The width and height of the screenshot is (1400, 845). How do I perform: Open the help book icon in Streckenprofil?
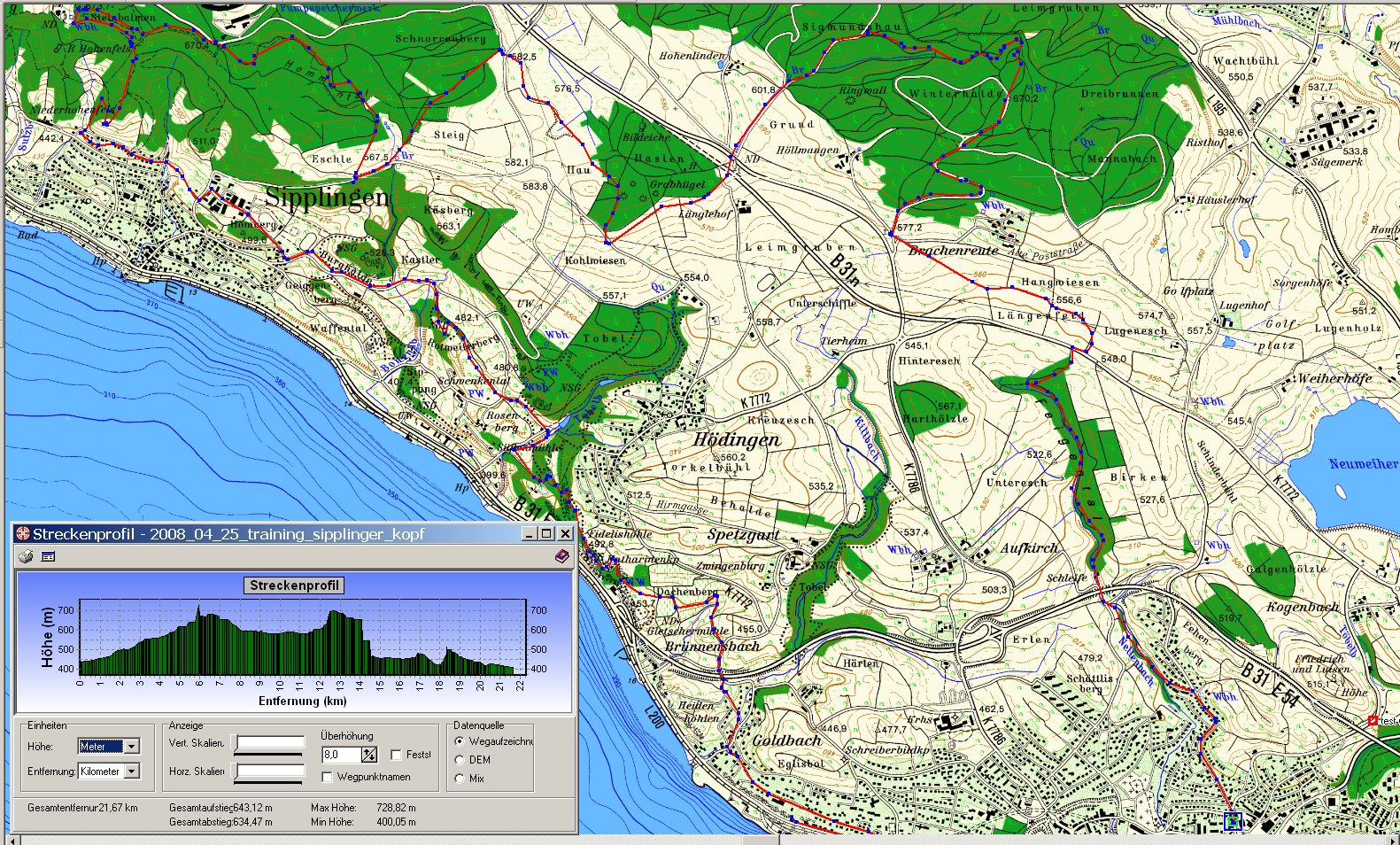(x=561, y=556)
